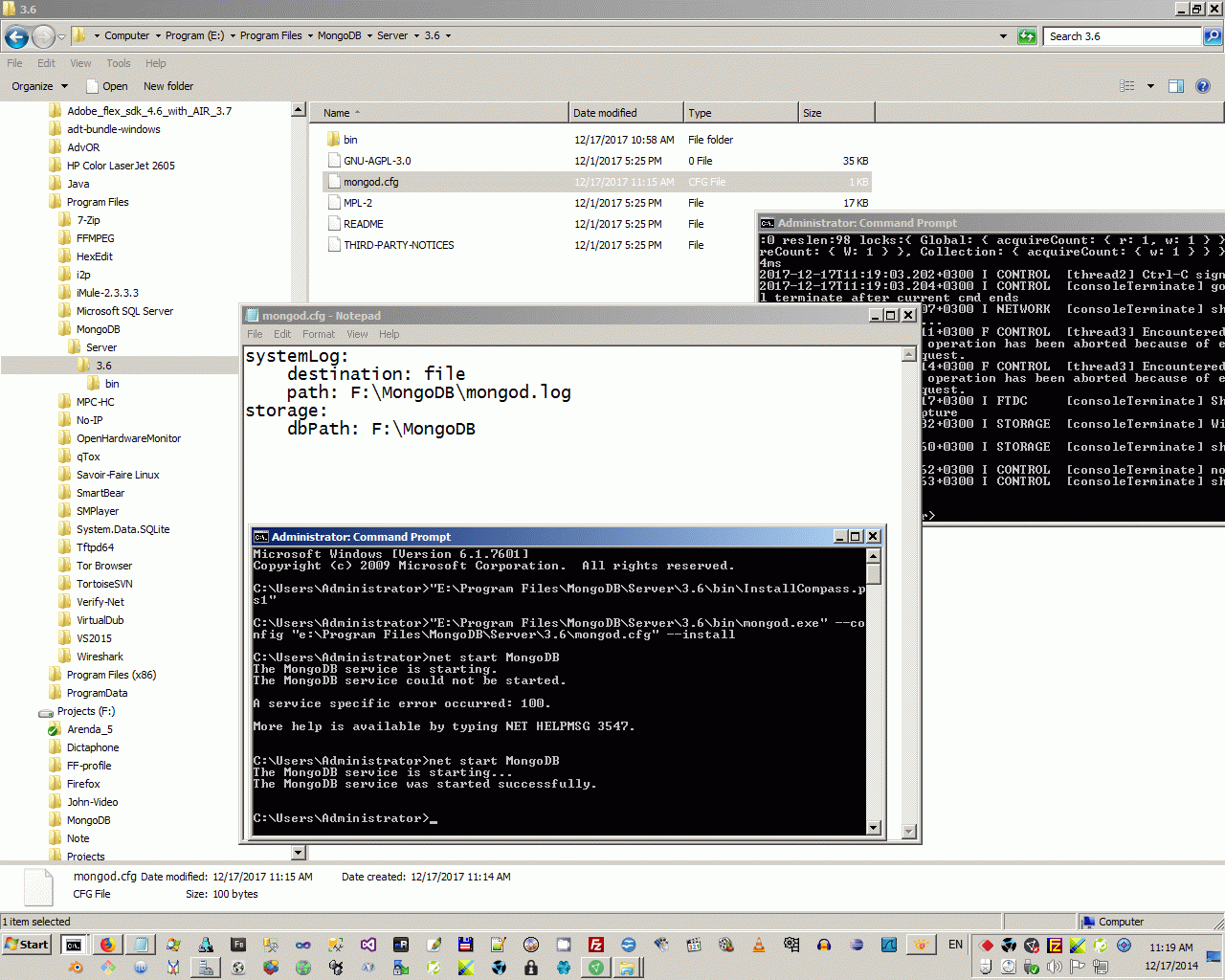Open the Notepad Help menu
This screenshot has height=980, width=1225.
[x=389, y=334]
